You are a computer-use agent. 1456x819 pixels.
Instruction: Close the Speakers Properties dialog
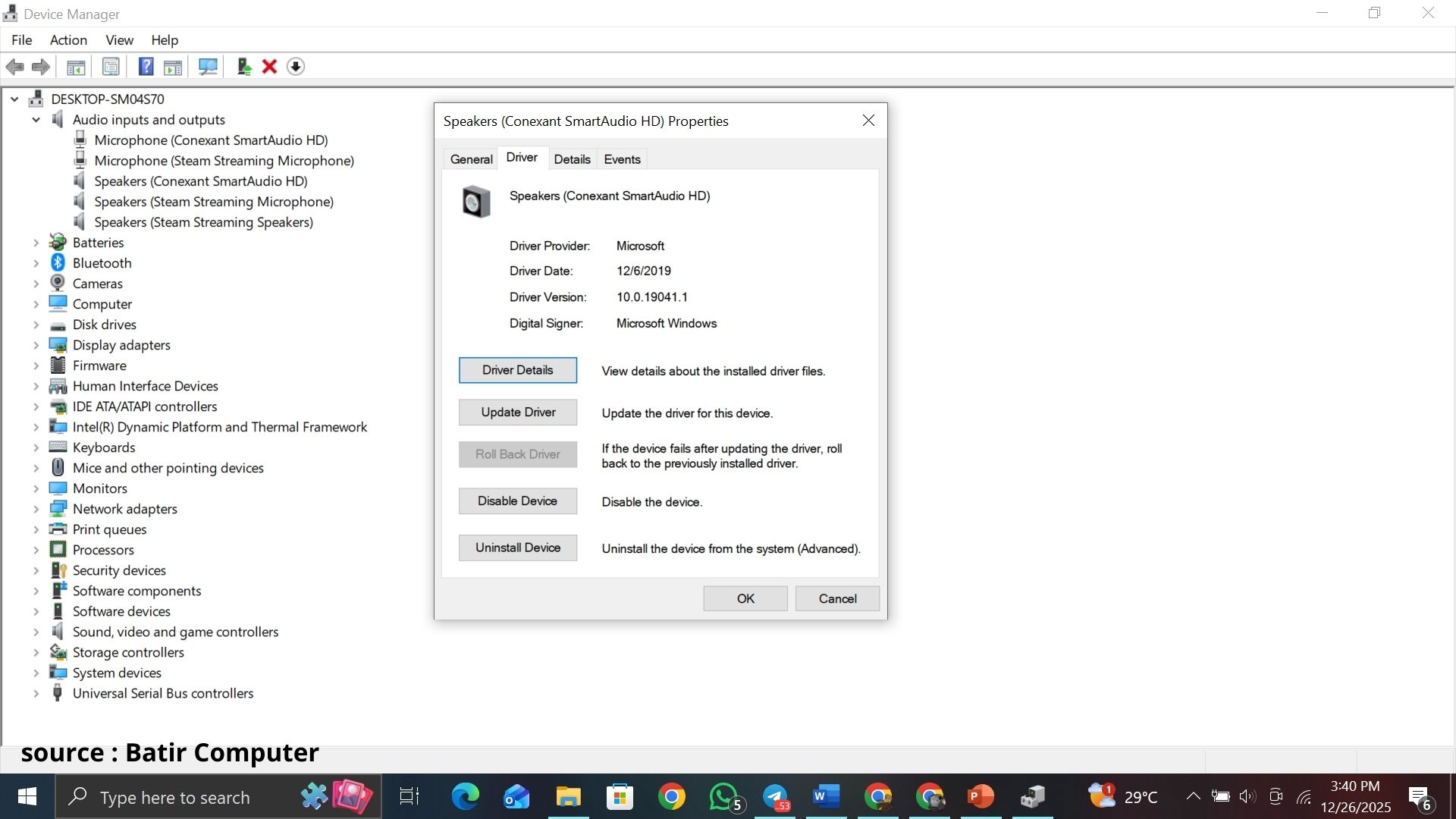coord(868,121)
